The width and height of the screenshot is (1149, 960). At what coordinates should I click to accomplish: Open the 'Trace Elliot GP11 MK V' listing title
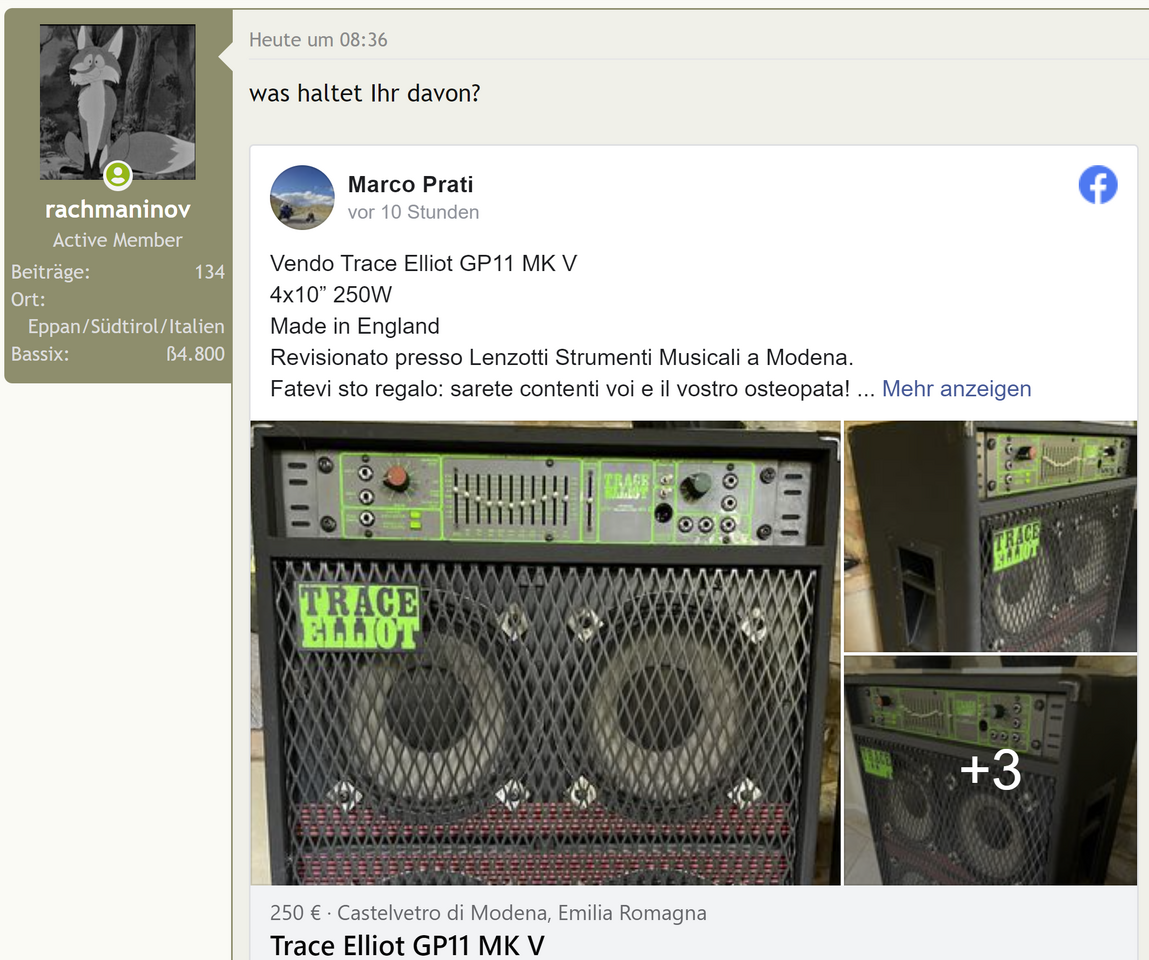tap(407, 945)
